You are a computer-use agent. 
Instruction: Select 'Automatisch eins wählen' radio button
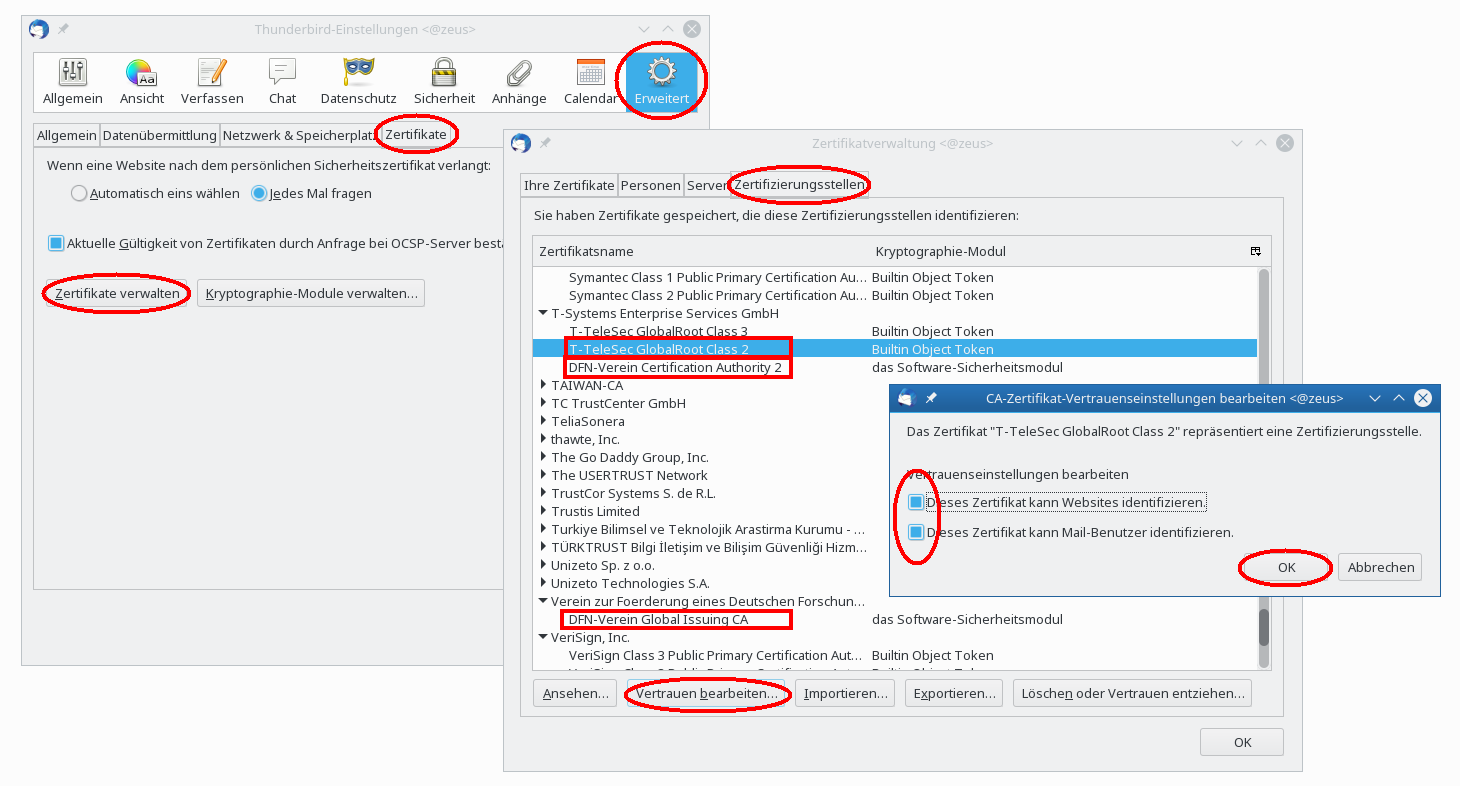click(x=79, y=193)
